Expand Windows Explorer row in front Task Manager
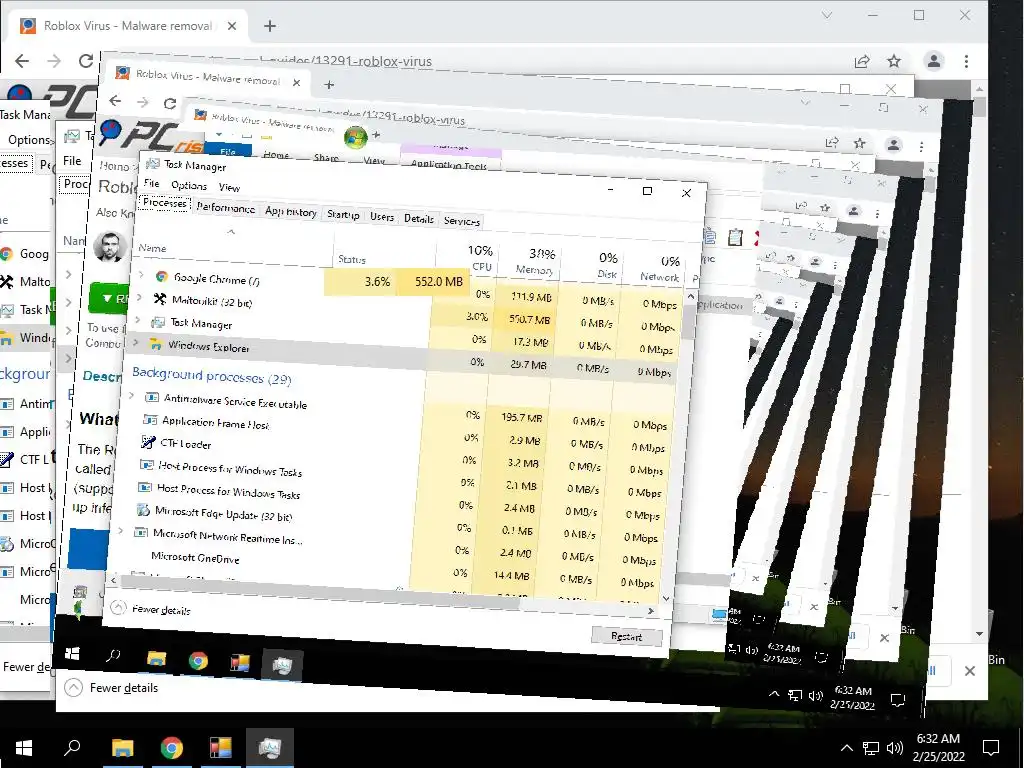The image size is (1024, 768). pos(135,342)
